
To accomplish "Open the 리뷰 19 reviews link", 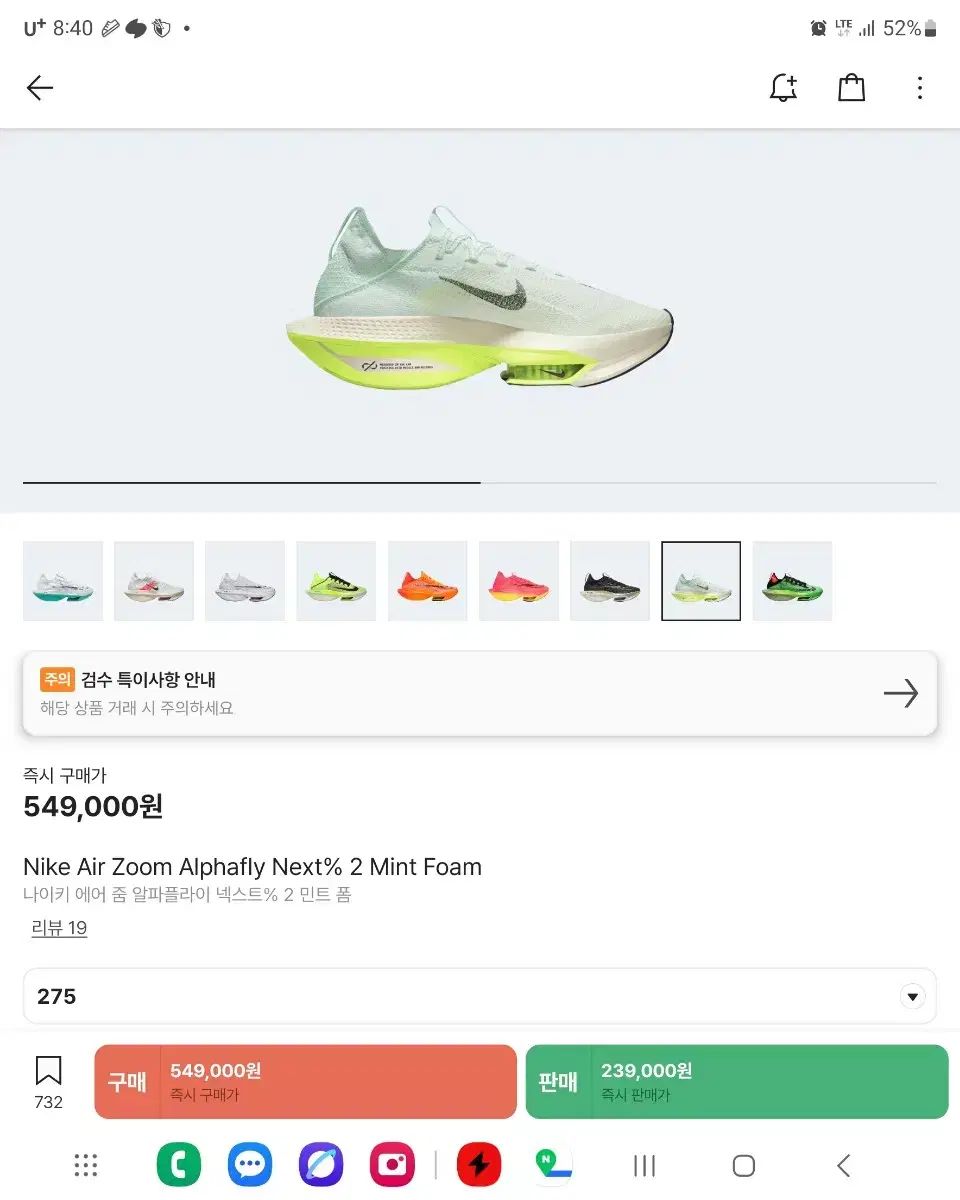I will pyautogui.click(x=59, y=928).
